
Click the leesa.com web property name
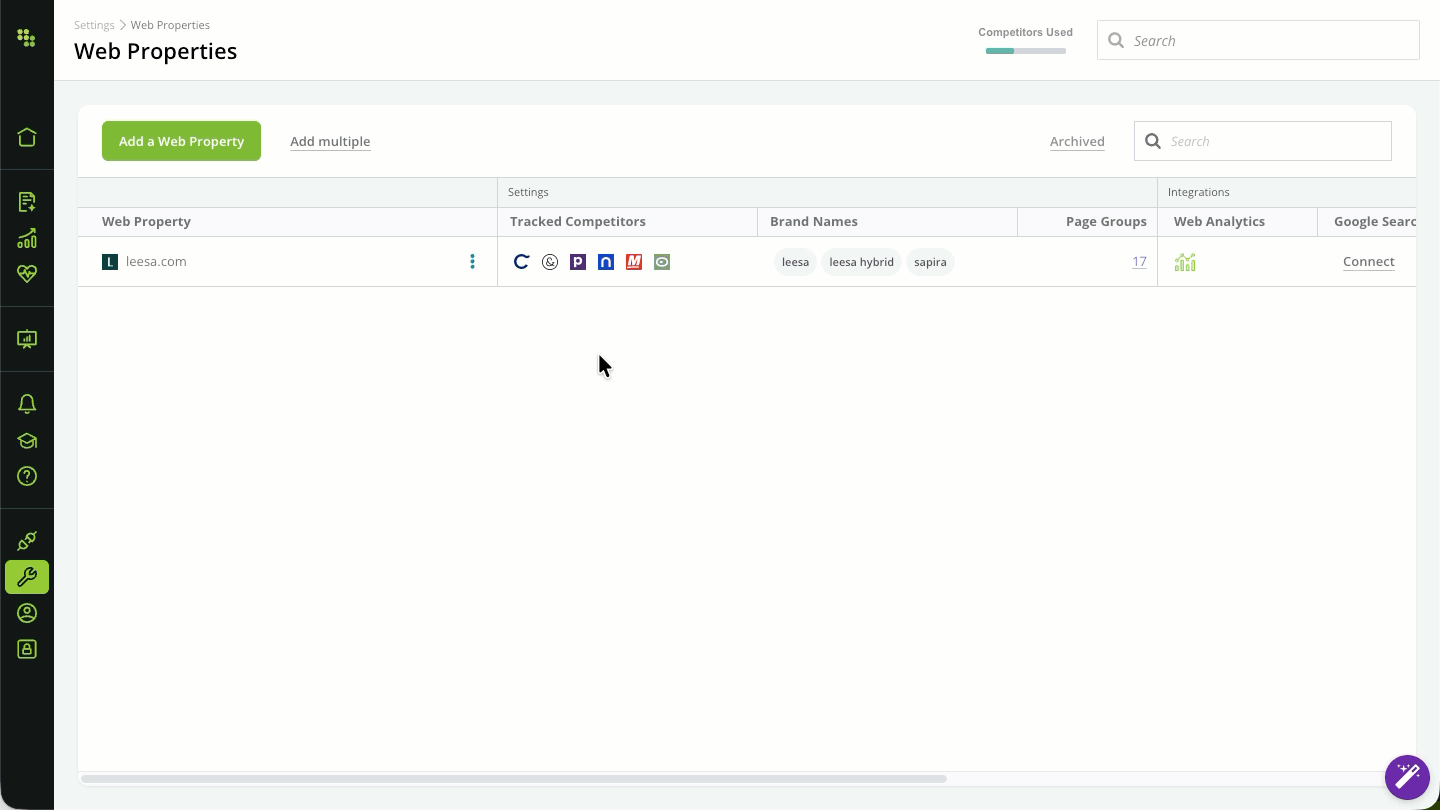point(156,262)
